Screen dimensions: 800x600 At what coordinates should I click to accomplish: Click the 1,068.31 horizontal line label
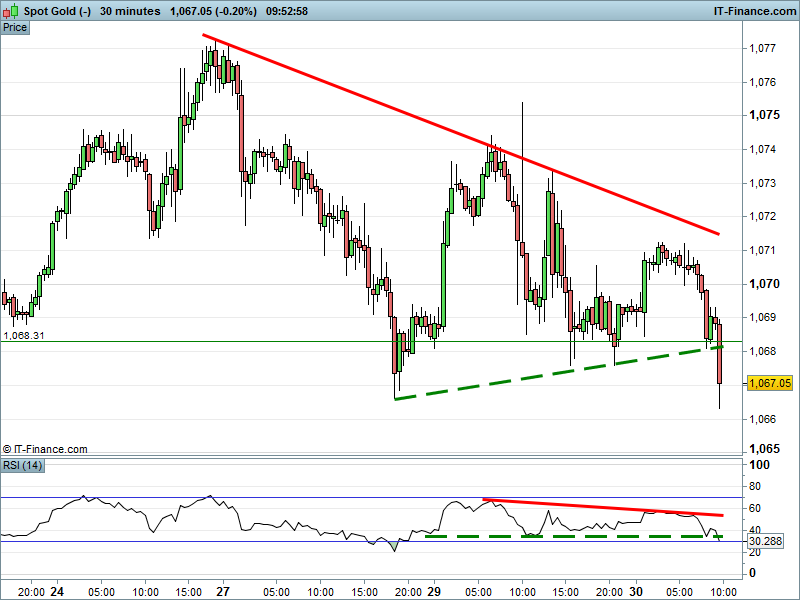pyautogui.click(x=23, y=336)
